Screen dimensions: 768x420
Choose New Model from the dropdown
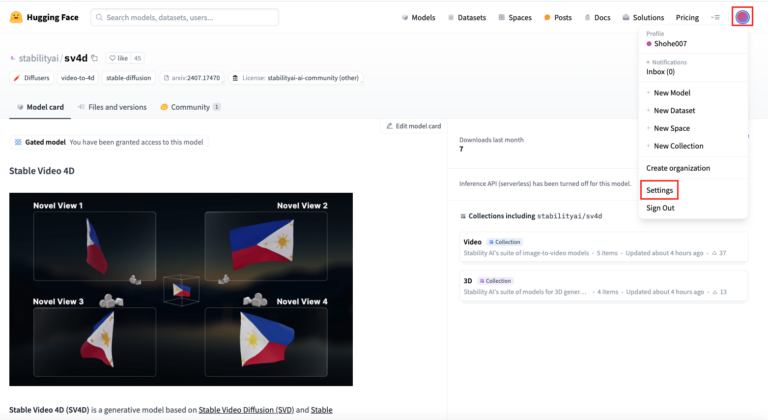coord(672,93)
